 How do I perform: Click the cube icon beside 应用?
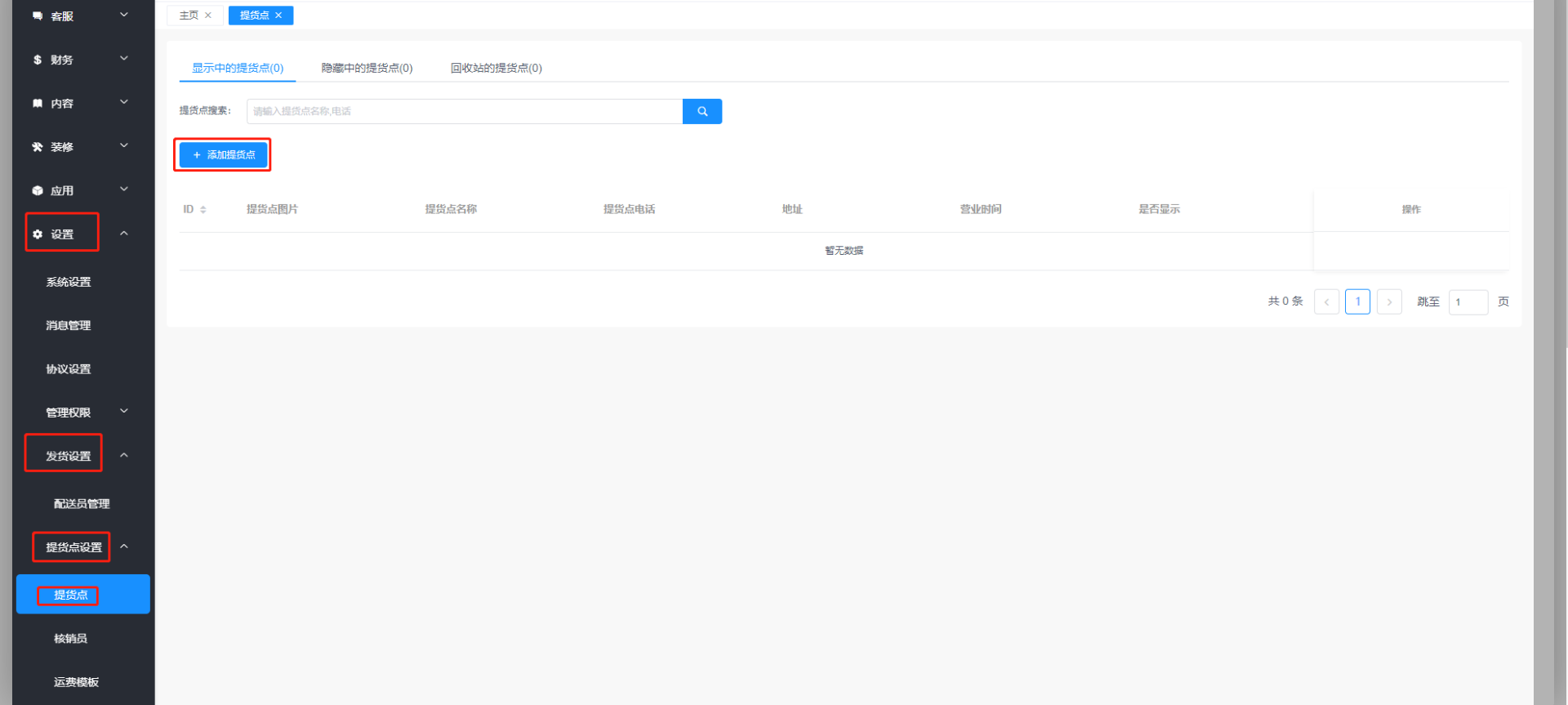38,190
